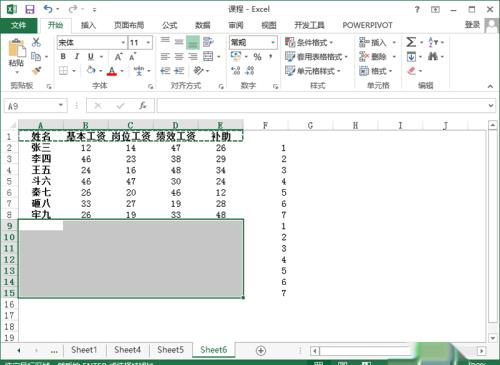
Task: Select the Format Painter brush icon
Action: click(x=37, y=71)
